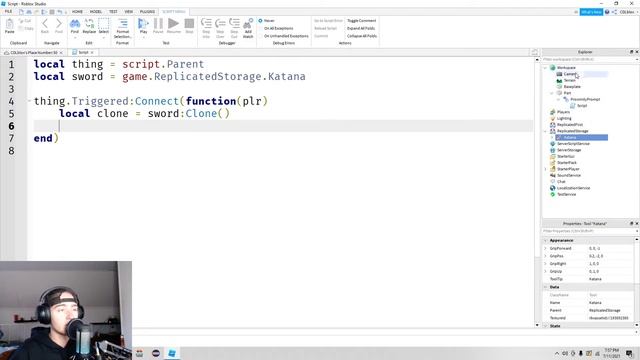Expand the StarterPlayer tree node
Image resolution: width=640 pixels, height=360 pixels.
click(x=545, y=169)
